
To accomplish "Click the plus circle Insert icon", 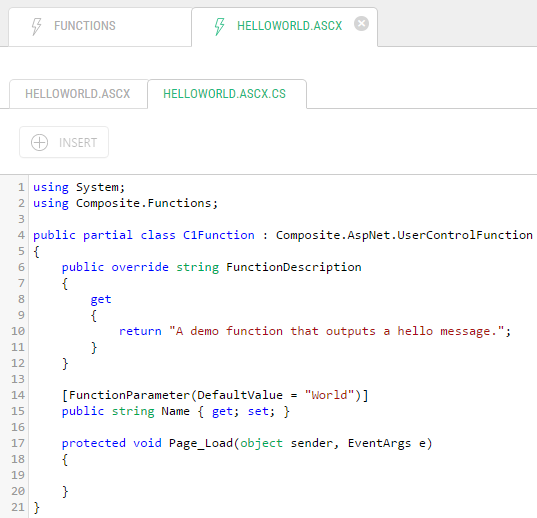I will (x=39, y=142).
